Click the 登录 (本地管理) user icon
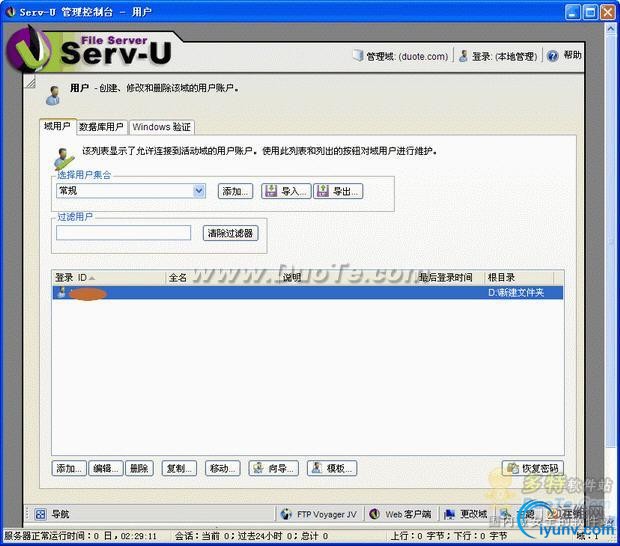This screenshot has width=620, height=546. (463, 56)
